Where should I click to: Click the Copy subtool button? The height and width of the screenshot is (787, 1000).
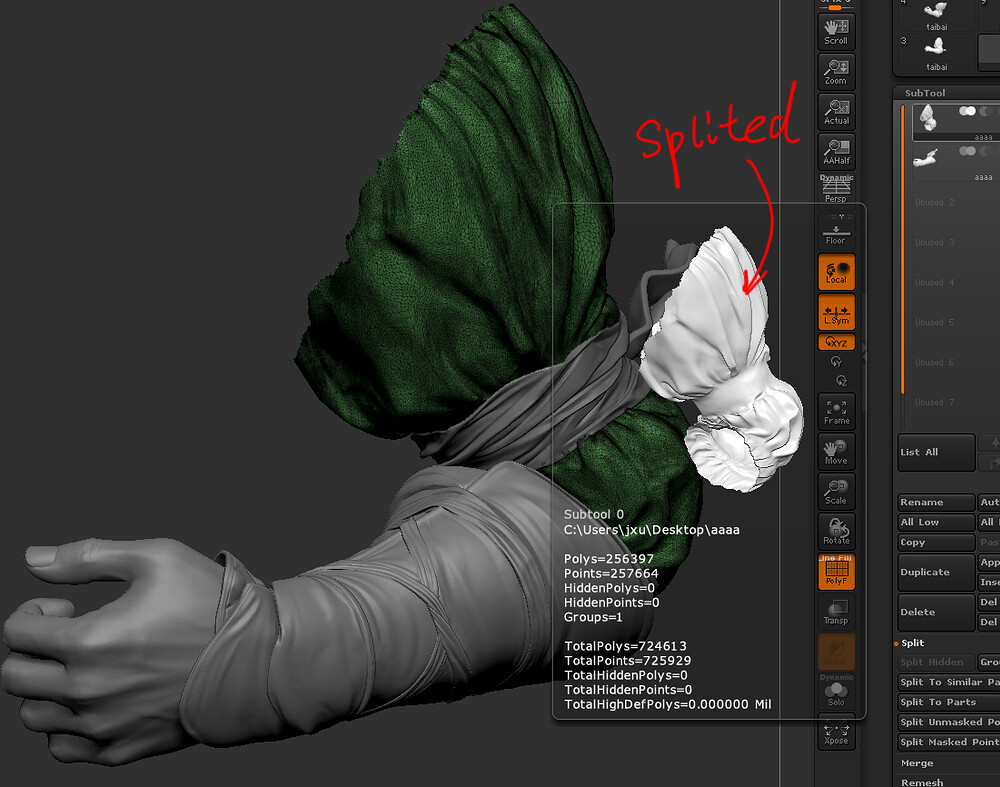pyautogui.click(x=936, y=543)
